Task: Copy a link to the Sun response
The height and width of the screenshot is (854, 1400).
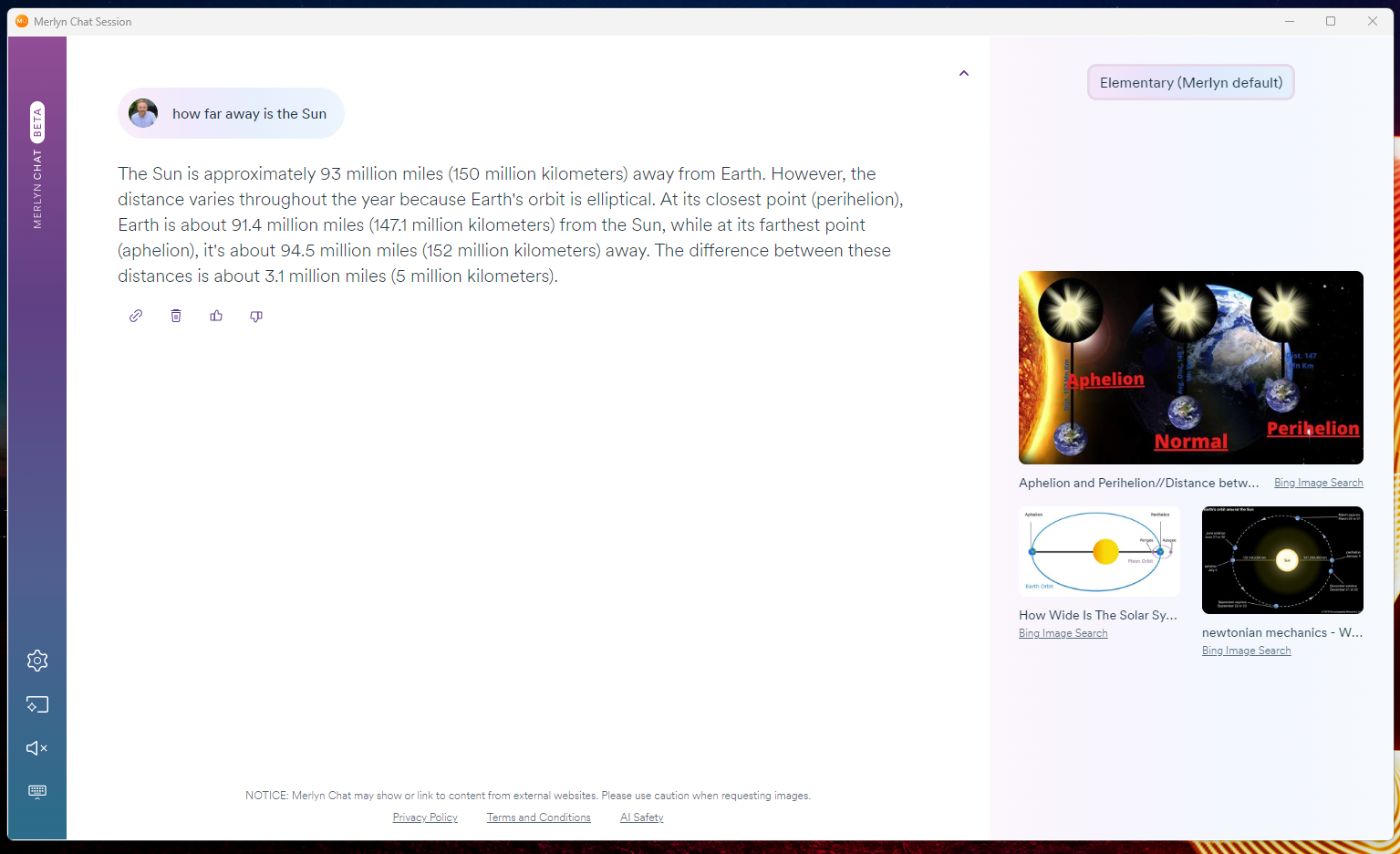Action: pyautogui.click(x=135, y=316)
